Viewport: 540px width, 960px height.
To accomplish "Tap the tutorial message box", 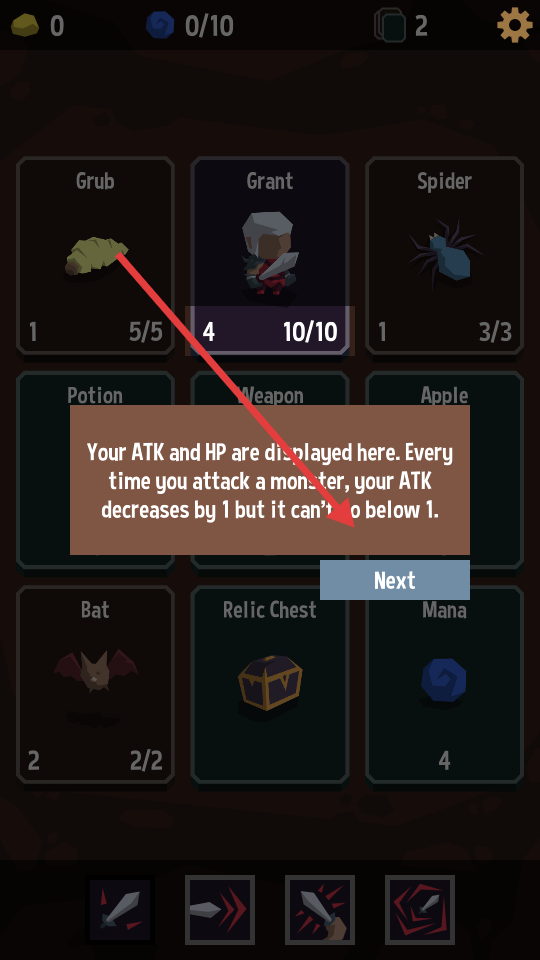I will [270, 480].
